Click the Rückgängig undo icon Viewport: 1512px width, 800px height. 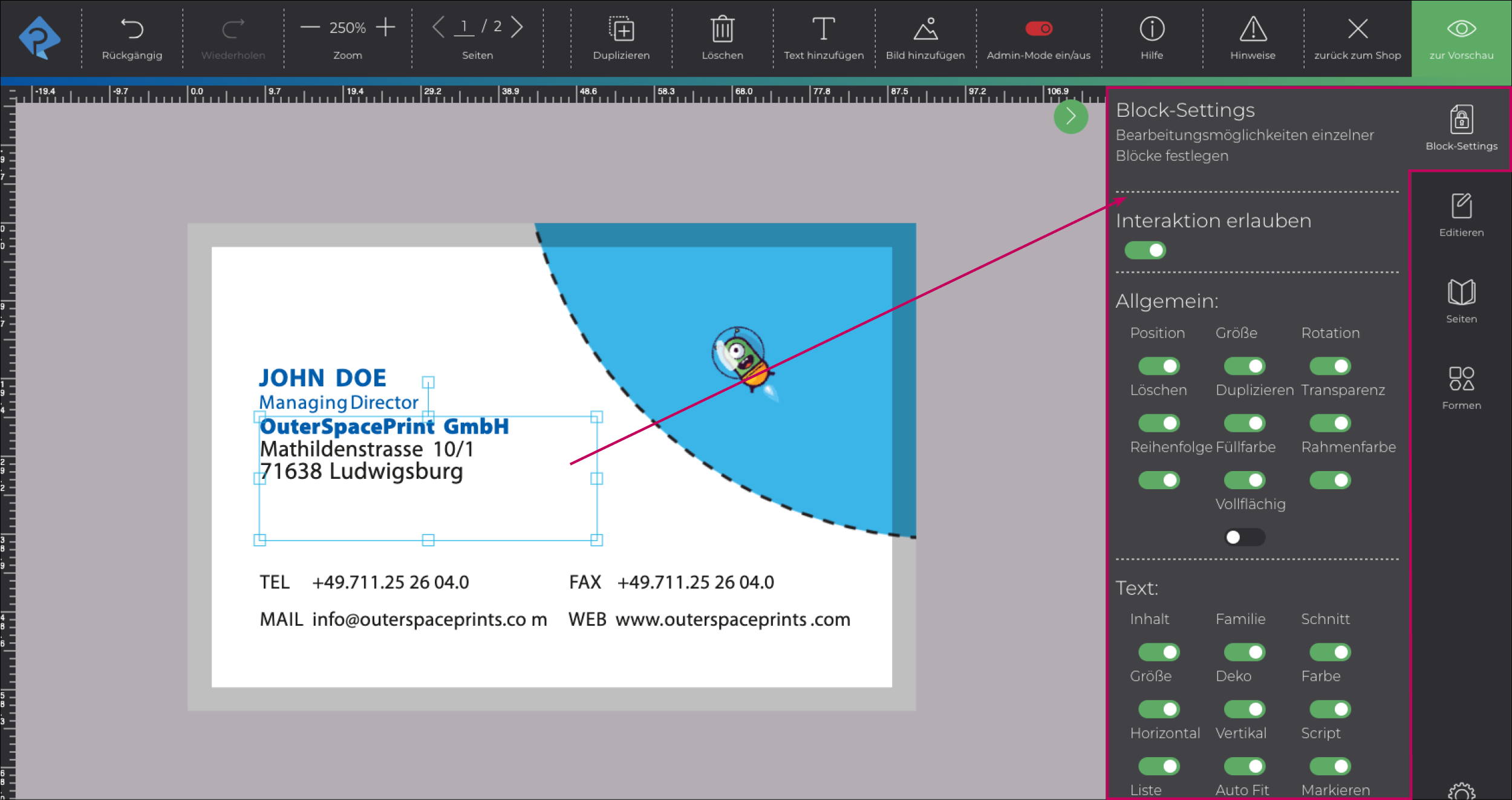[x=132, y=29]
